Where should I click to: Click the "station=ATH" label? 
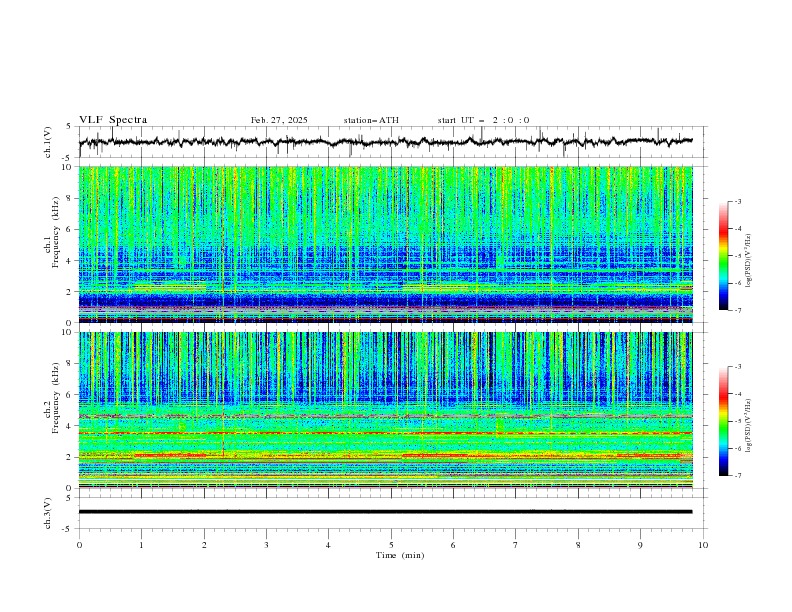pos(371,120)
